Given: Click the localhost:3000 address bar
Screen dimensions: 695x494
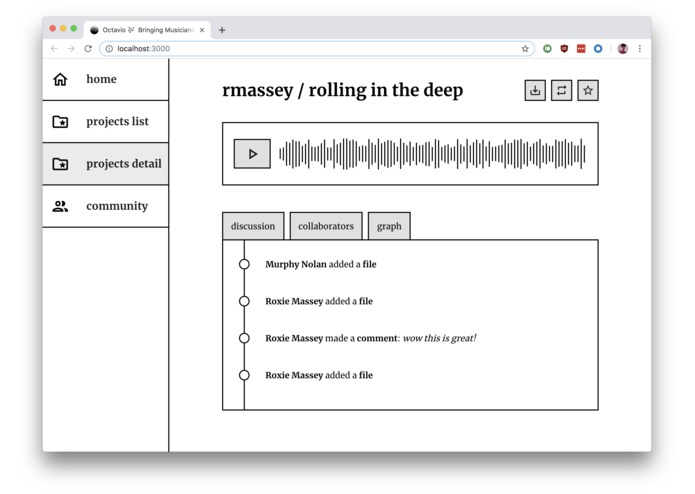Looking at the screenshot, I should tap(317, 49).
